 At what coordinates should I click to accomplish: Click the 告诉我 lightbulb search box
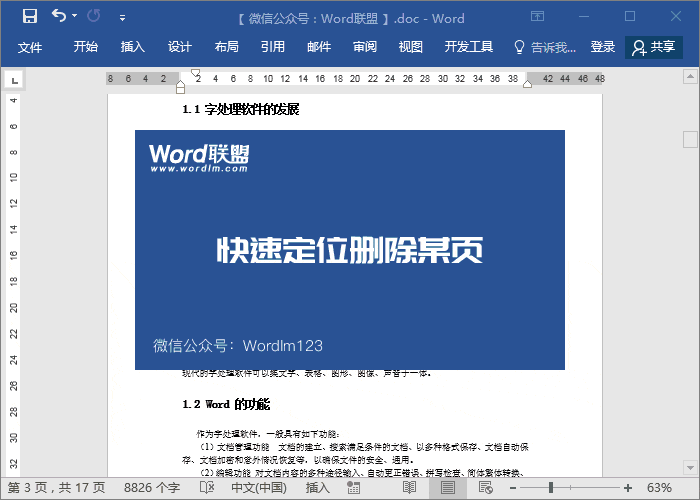545,47
